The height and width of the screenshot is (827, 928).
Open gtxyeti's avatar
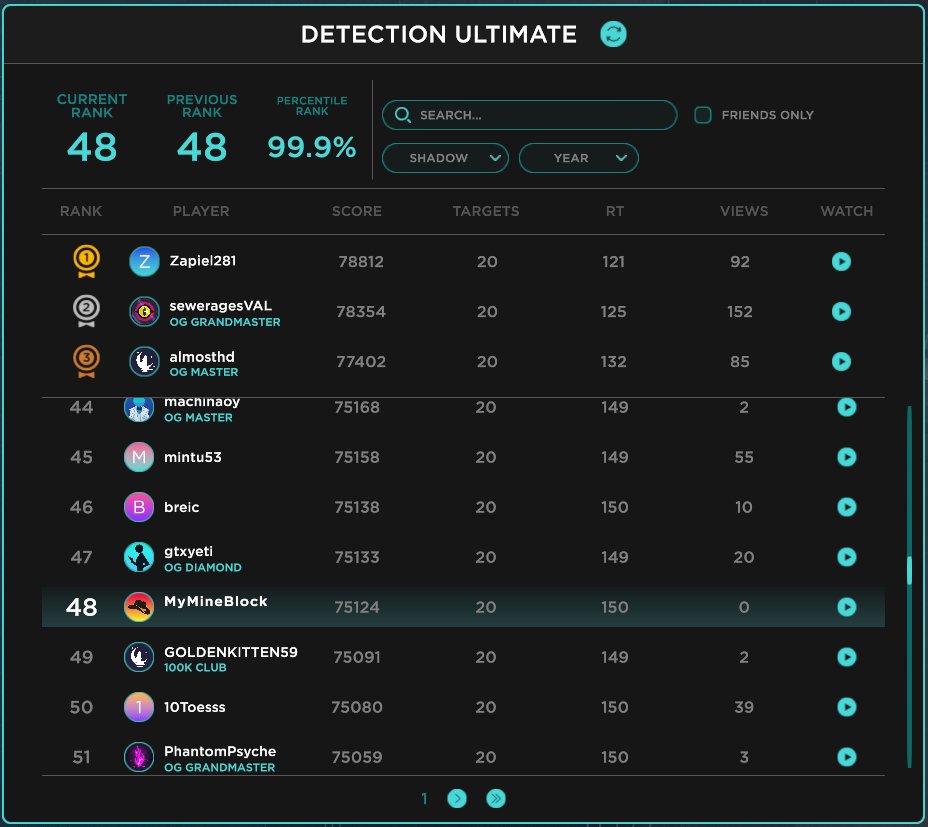click(x=139, y=557)
